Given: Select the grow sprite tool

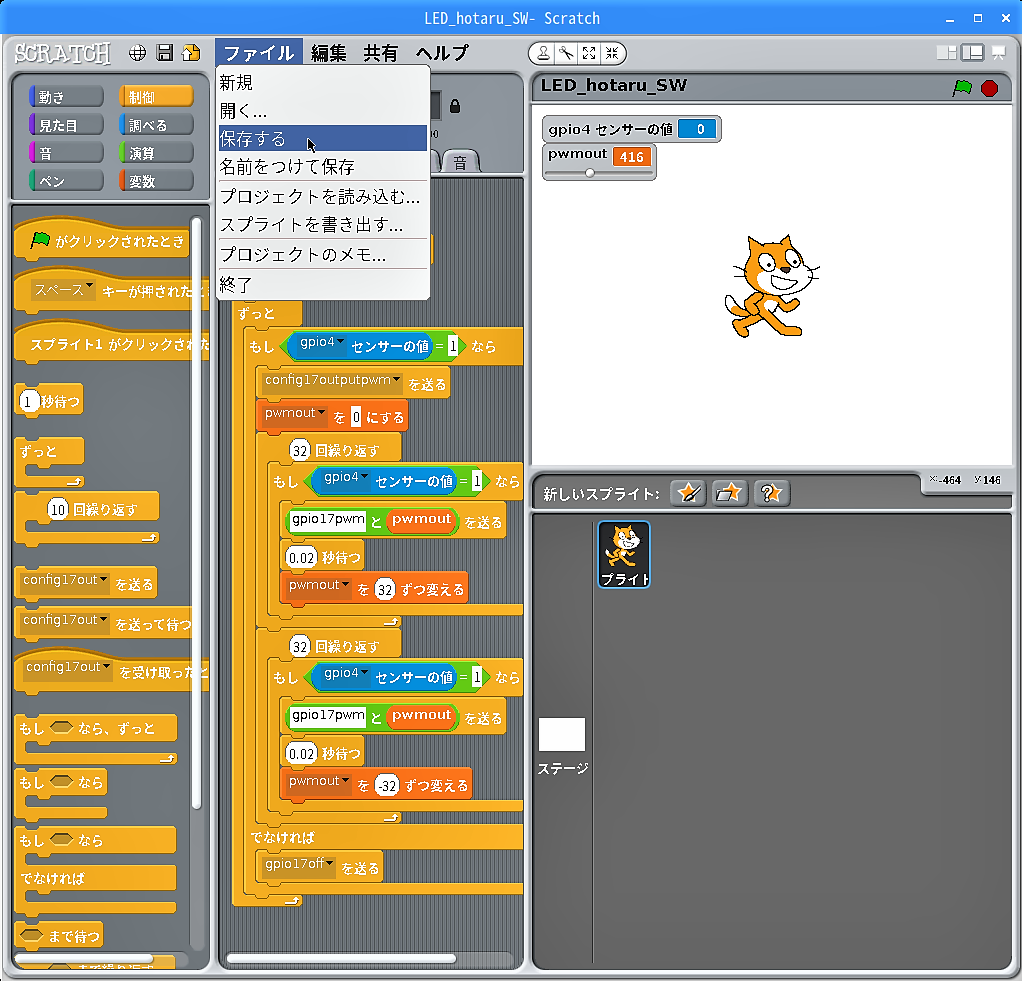Looking at the screenshot, I should click(x=589, y=53).
